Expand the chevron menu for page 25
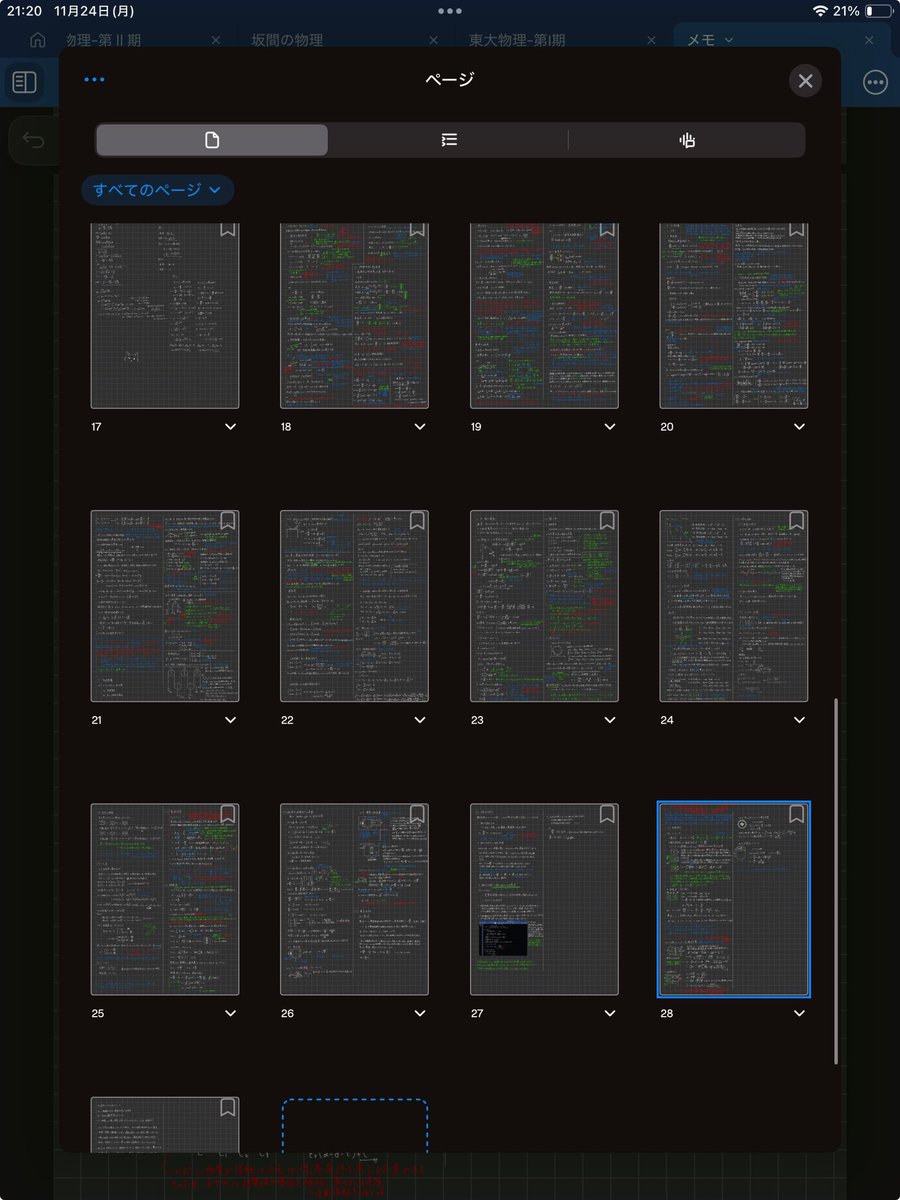Image resolution: width=900 pixels, height=1200 pixels. pos(231,1013)
